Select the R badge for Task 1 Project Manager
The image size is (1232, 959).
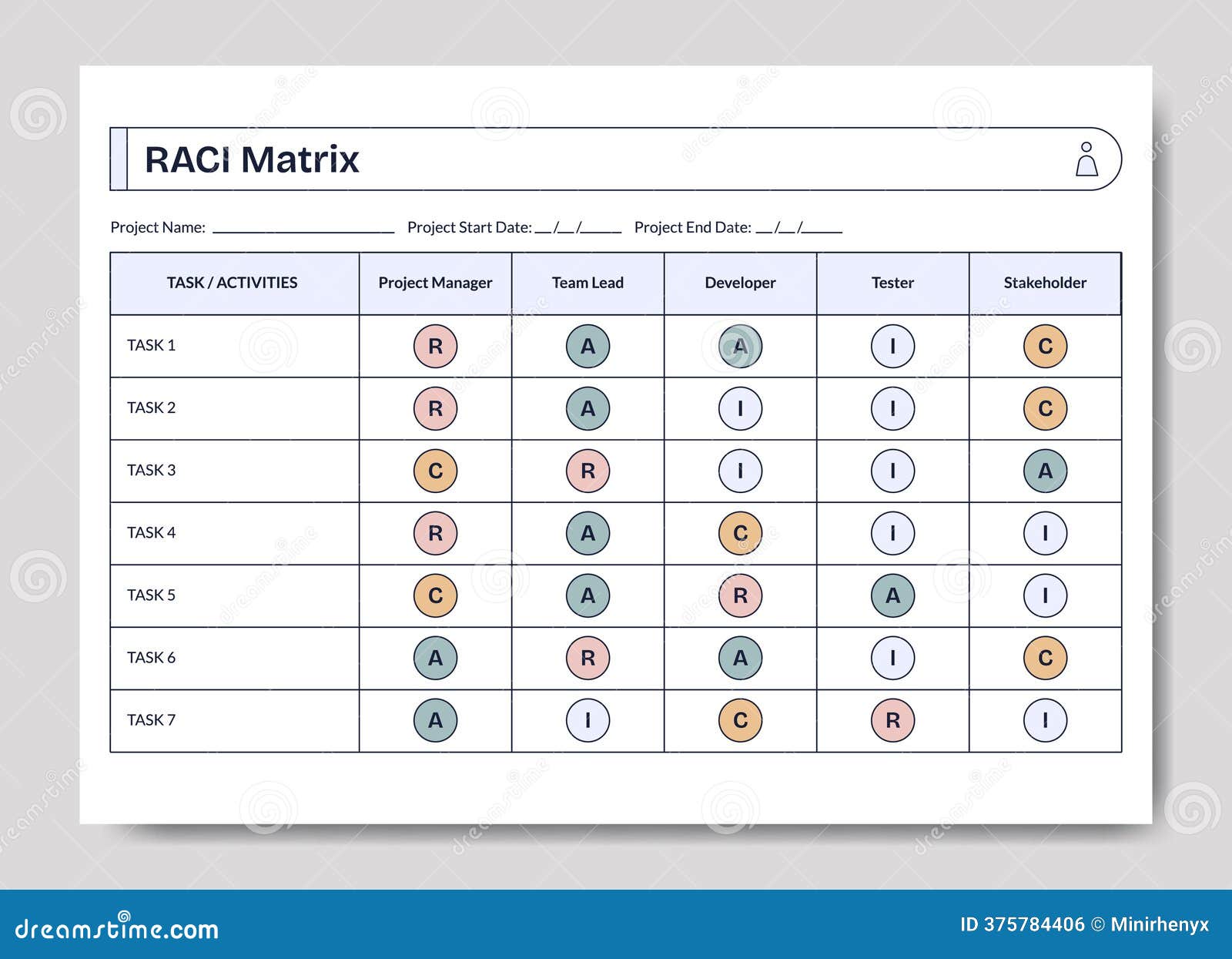tap(435, 346)
